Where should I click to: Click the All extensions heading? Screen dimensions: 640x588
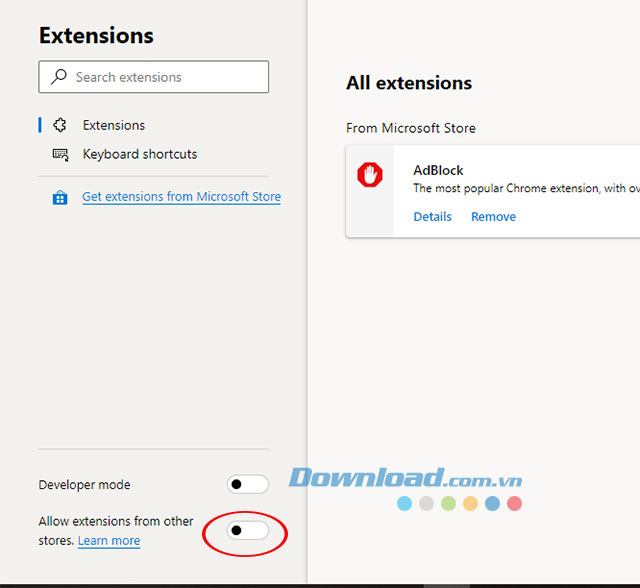click(409, 83)
